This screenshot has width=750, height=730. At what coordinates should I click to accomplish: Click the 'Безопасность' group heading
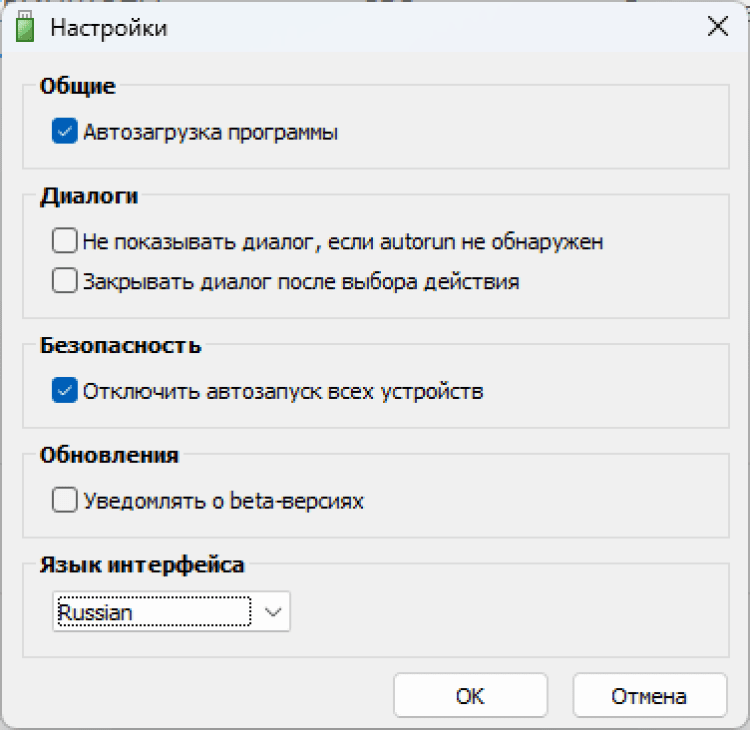point(120,346)
